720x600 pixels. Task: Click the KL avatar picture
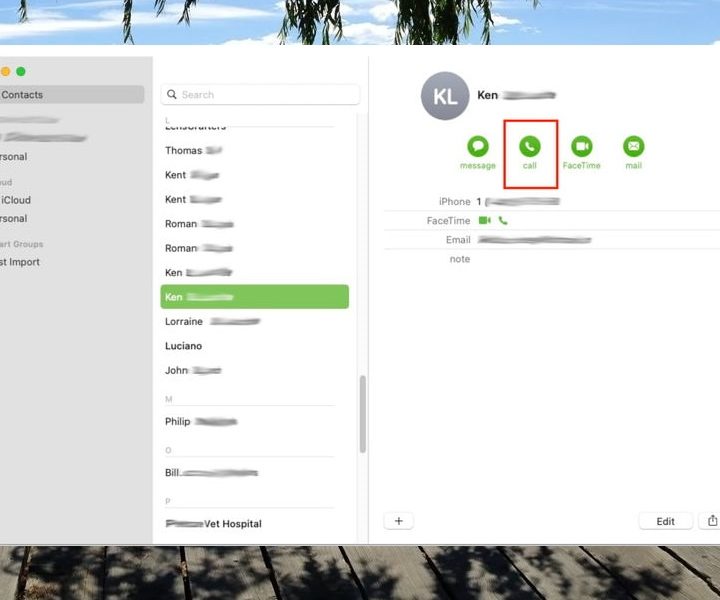click(445, 96)
